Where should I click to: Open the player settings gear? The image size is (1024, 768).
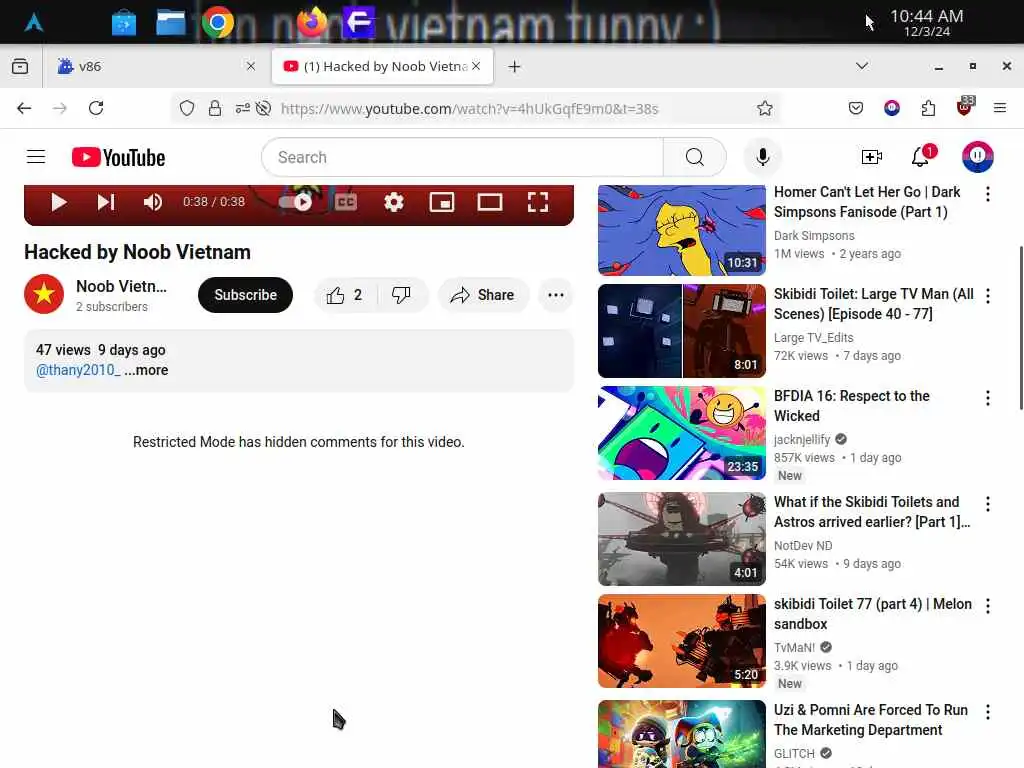coord(394,202)
